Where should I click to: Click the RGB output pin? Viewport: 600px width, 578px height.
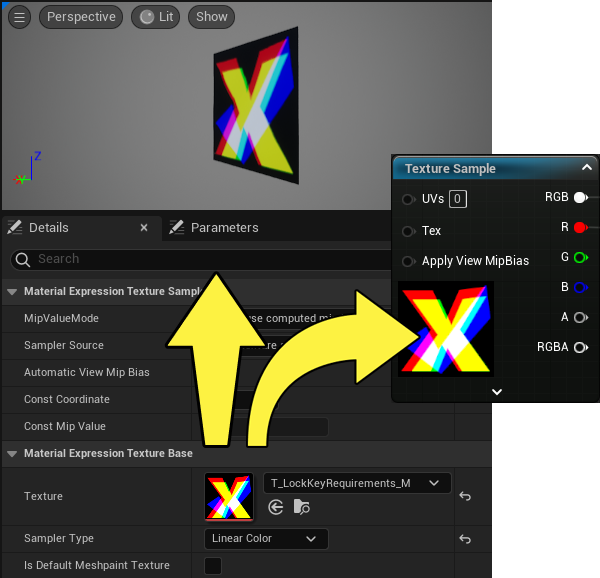[581, 197]
